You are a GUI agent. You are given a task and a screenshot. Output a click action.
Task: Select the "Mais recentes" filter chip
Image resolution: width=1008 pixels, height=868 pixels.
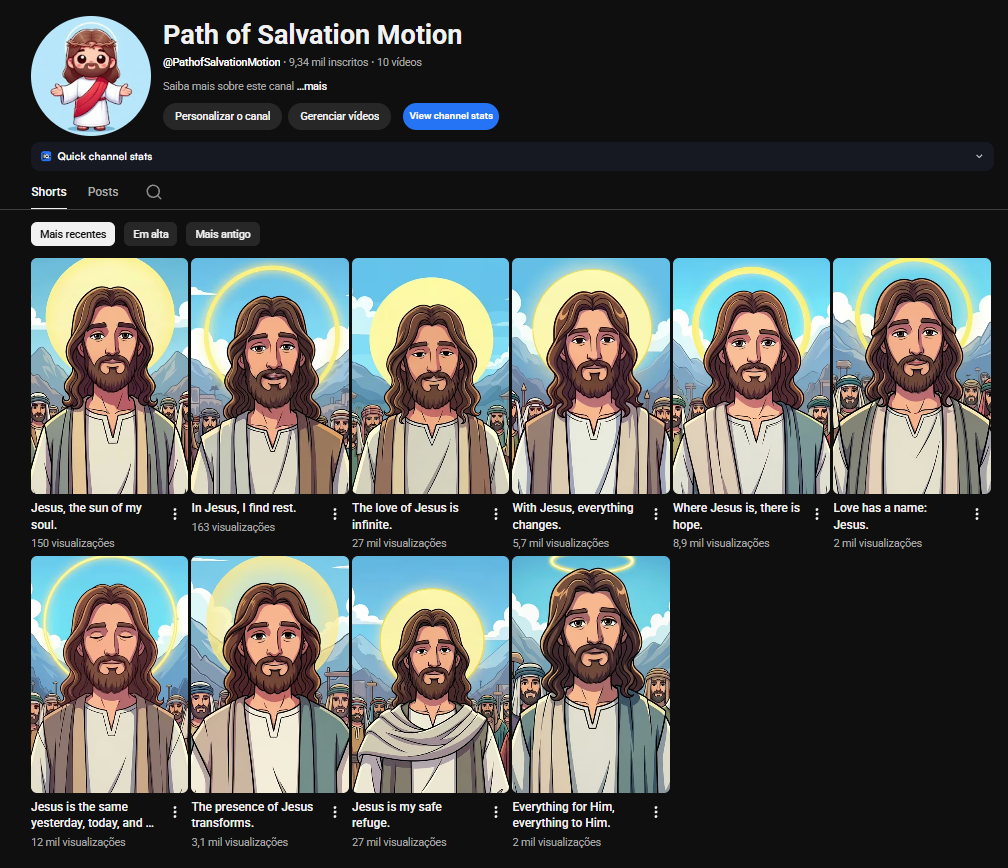[x=73, y=234]
